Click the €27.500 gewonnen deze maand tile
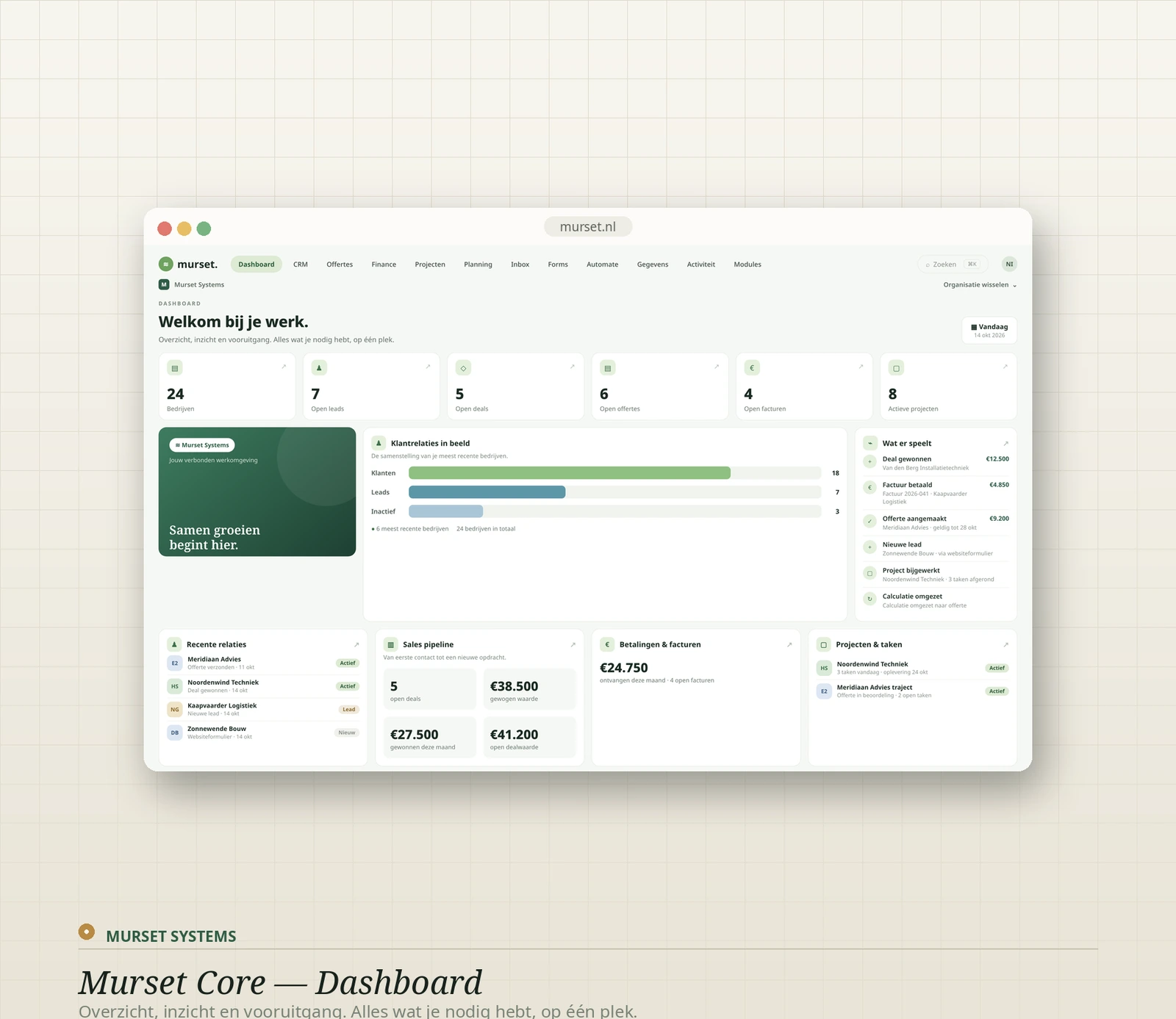The height and width of the screenshot is (1019, 1176). pyautogui.click(x=429, y=738)
